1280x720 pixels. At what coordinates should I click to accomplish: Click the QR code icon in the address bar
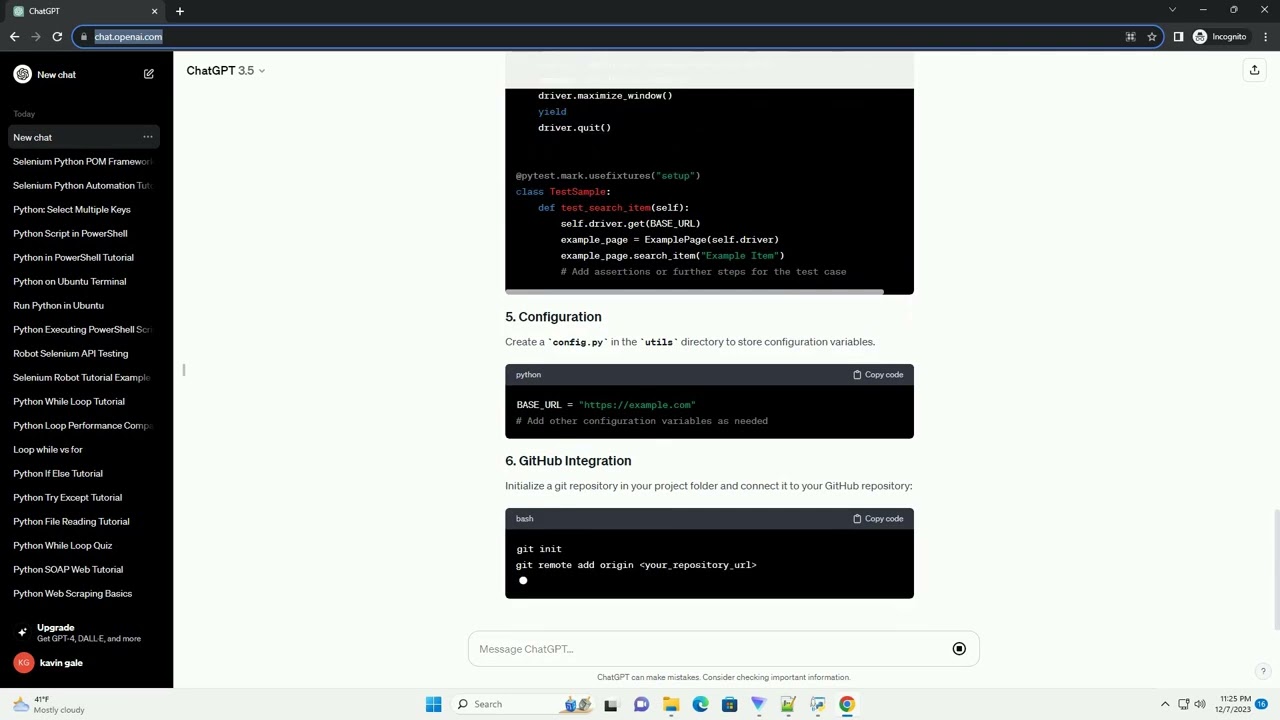pos(1130,37)
